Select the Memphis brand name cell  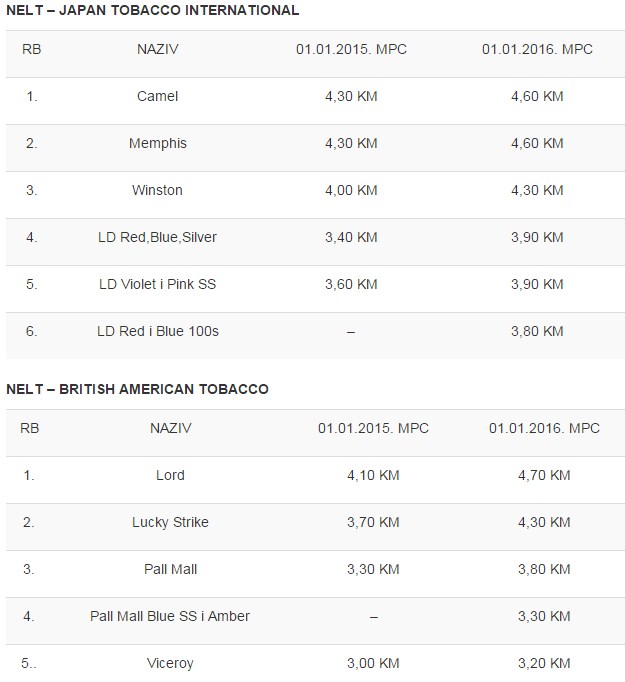157,143
